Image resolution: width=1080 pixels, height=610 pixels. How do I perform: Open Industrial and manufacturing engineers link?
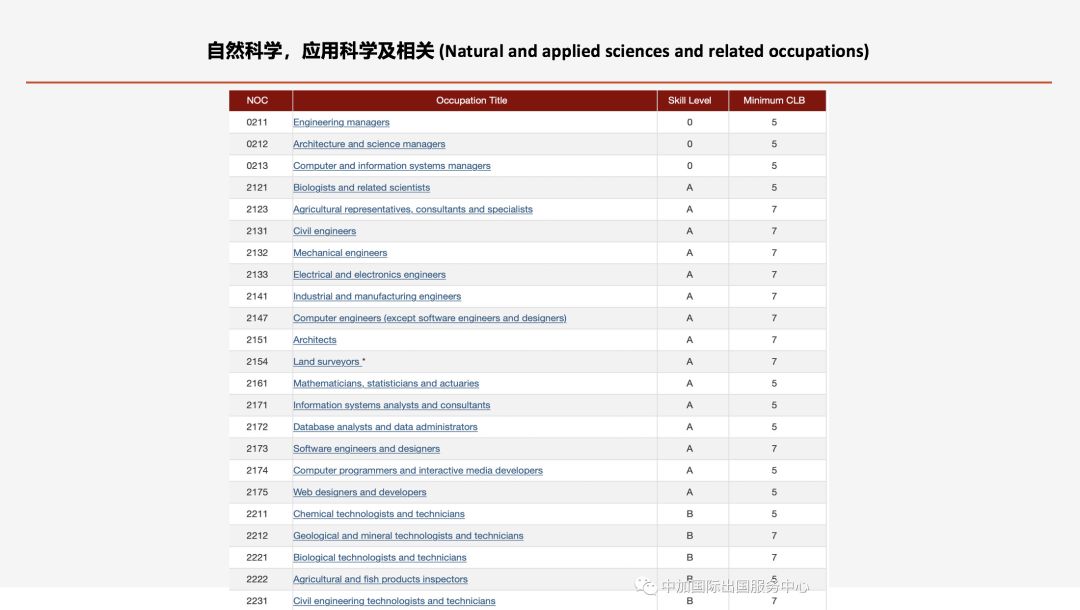[377, 297]
